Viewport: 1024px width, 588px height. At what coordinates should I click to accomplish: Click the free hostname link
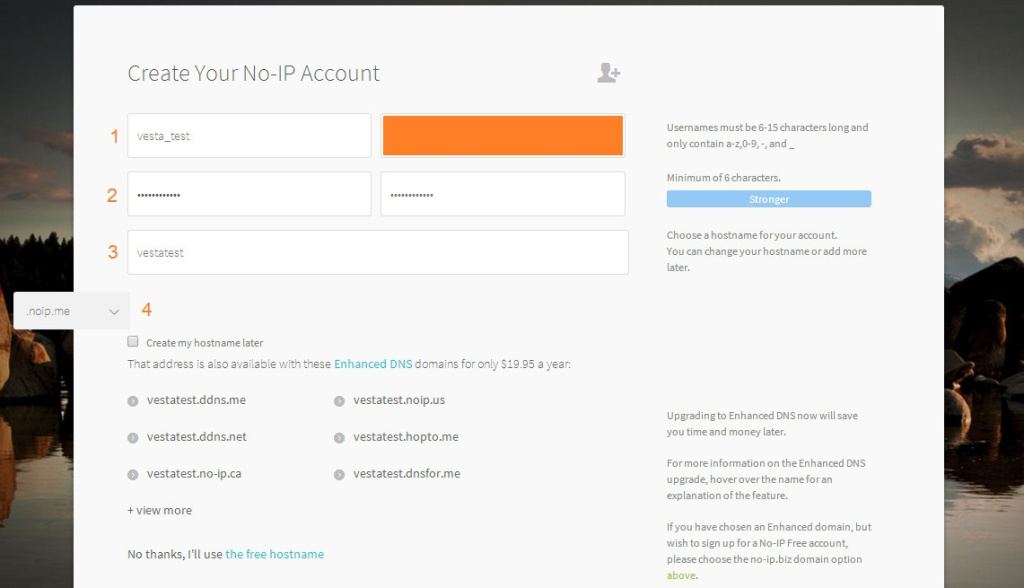tap(274, 554)
